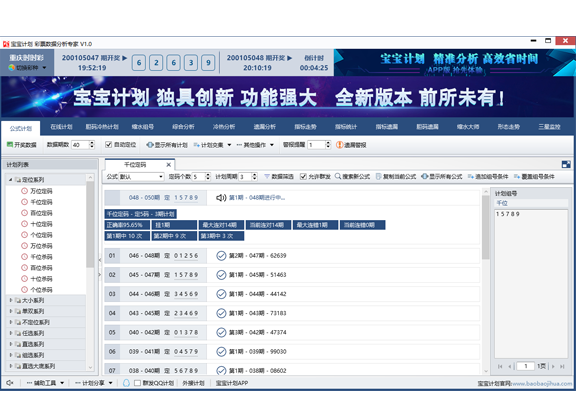This screenshot has width=576, height=420.
Task: Select 个位定码 in the plan list
Action: (x=41, y=235)
